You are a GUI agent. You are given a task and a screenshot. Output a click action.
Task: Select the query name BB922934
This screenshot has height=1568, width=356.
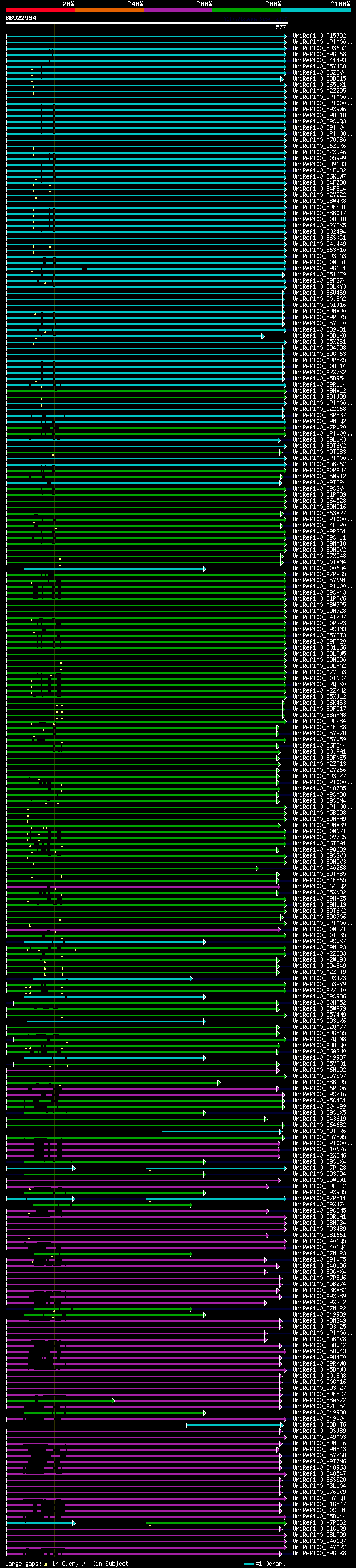pyautogui.click(x=21, y=18)
